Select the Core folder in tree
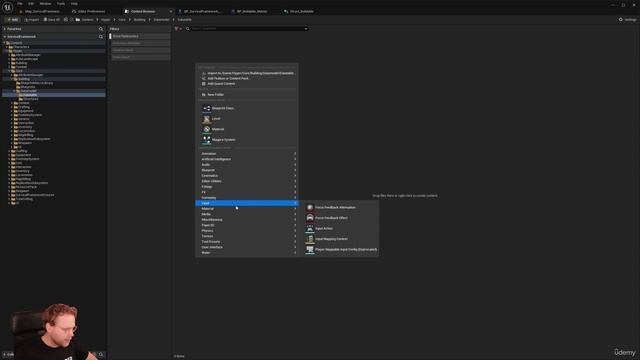The image size is (640, 360). [19, 71]
